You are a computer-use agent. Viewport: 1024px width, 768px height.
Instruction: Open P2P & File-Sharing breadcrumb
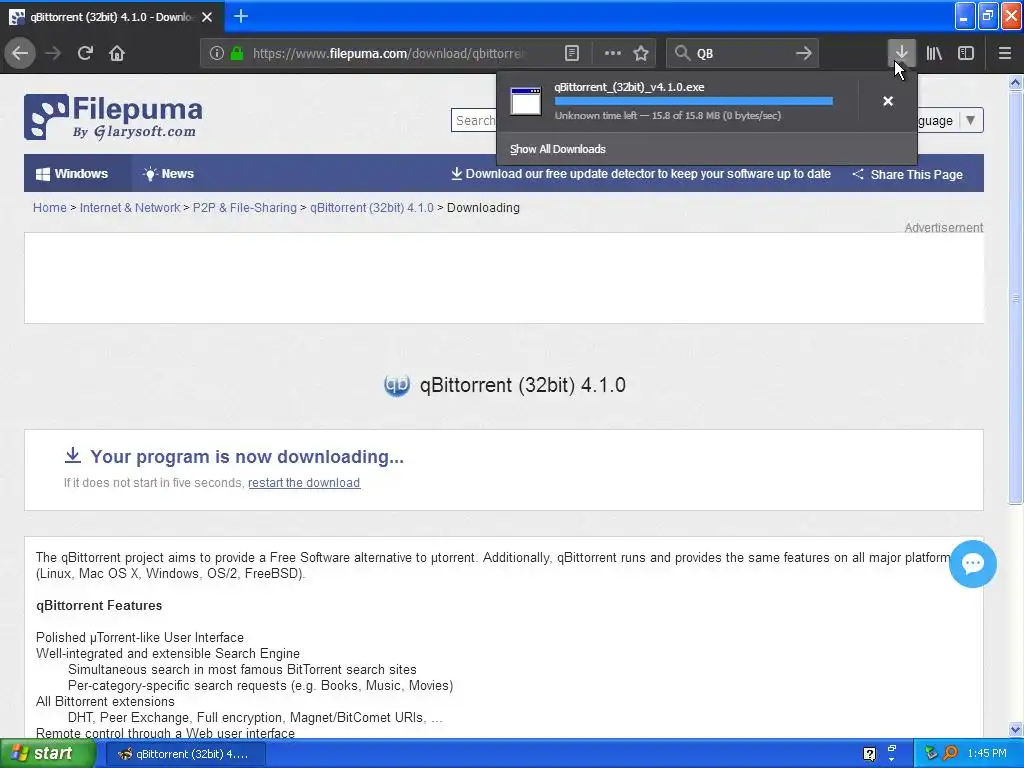tap(244, 208)
